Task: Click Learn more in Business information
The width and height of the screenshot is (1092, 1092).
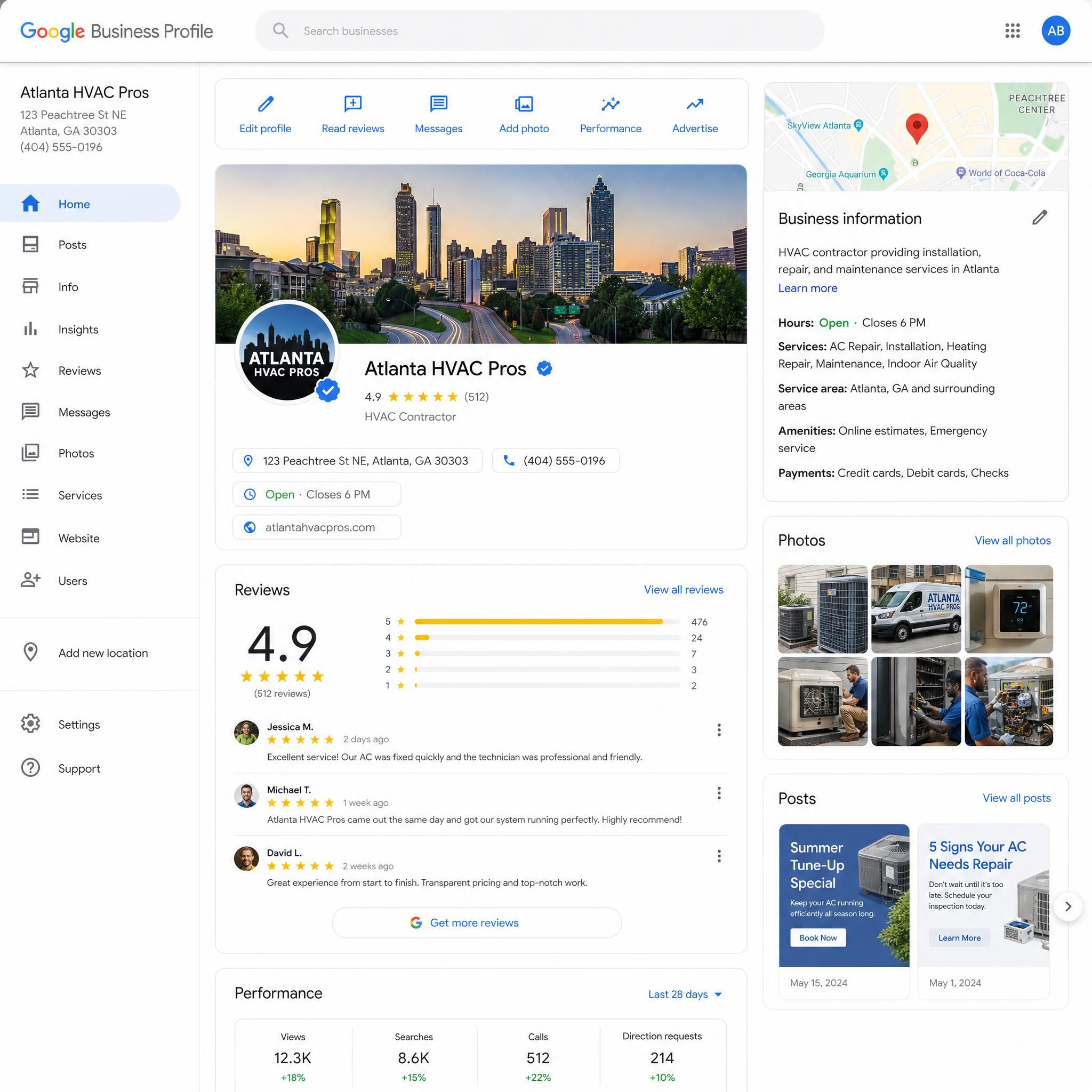Action: pyautogui.click(x=807, y=288)
